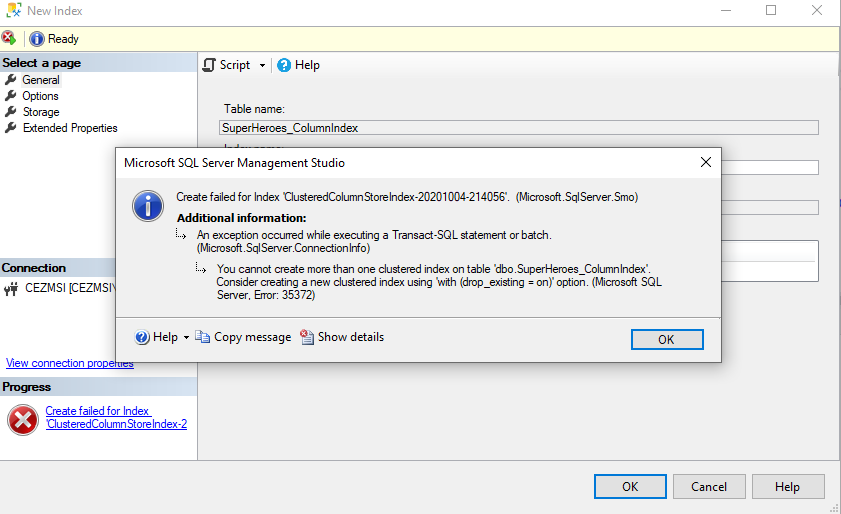Screen dimensions: 841x514
Task: Click wrench icon beside General
Action: (x=10, y=80)
